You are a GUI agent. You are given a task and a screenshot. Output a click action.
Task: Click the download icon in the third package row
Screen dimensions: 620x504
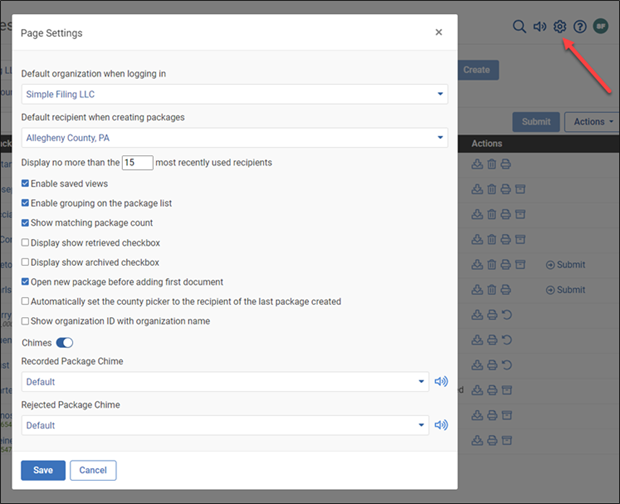click(477, 214)
